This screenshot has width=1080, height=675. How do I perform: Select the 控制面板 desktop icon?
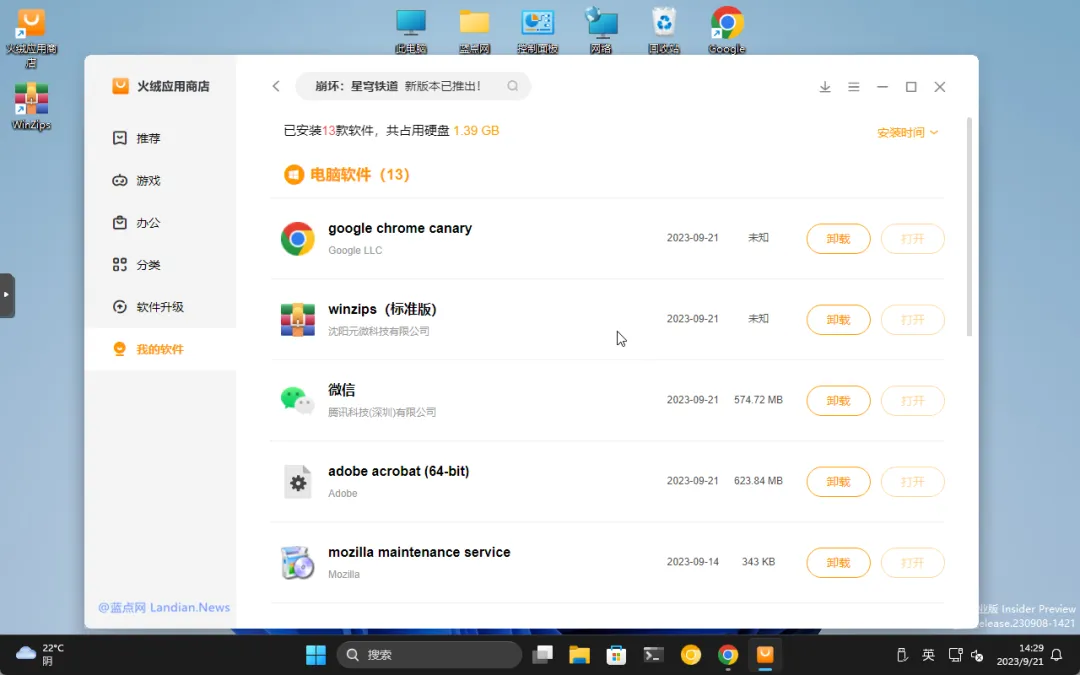tap(537, 31)
